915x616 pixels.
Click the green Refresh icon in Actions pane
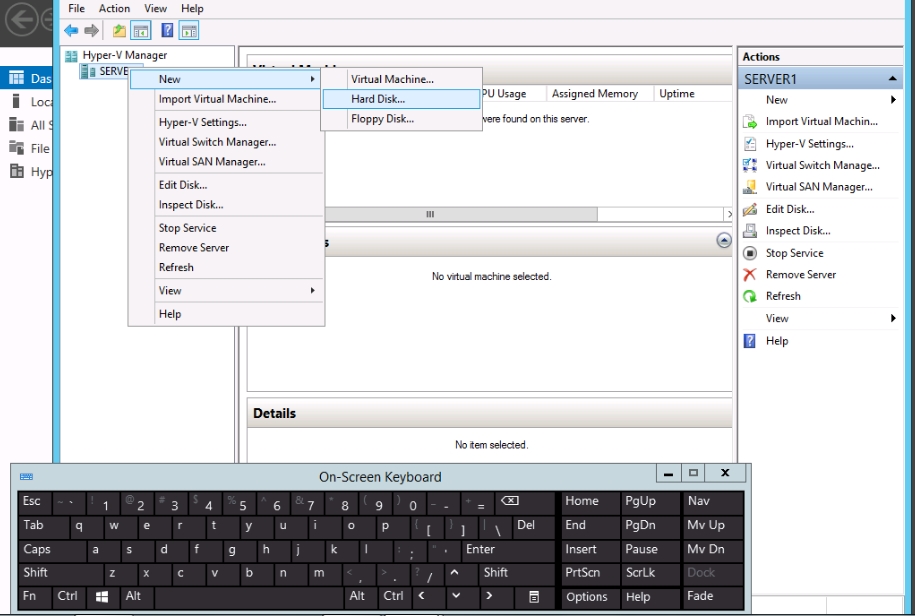(x=750, y=296)
